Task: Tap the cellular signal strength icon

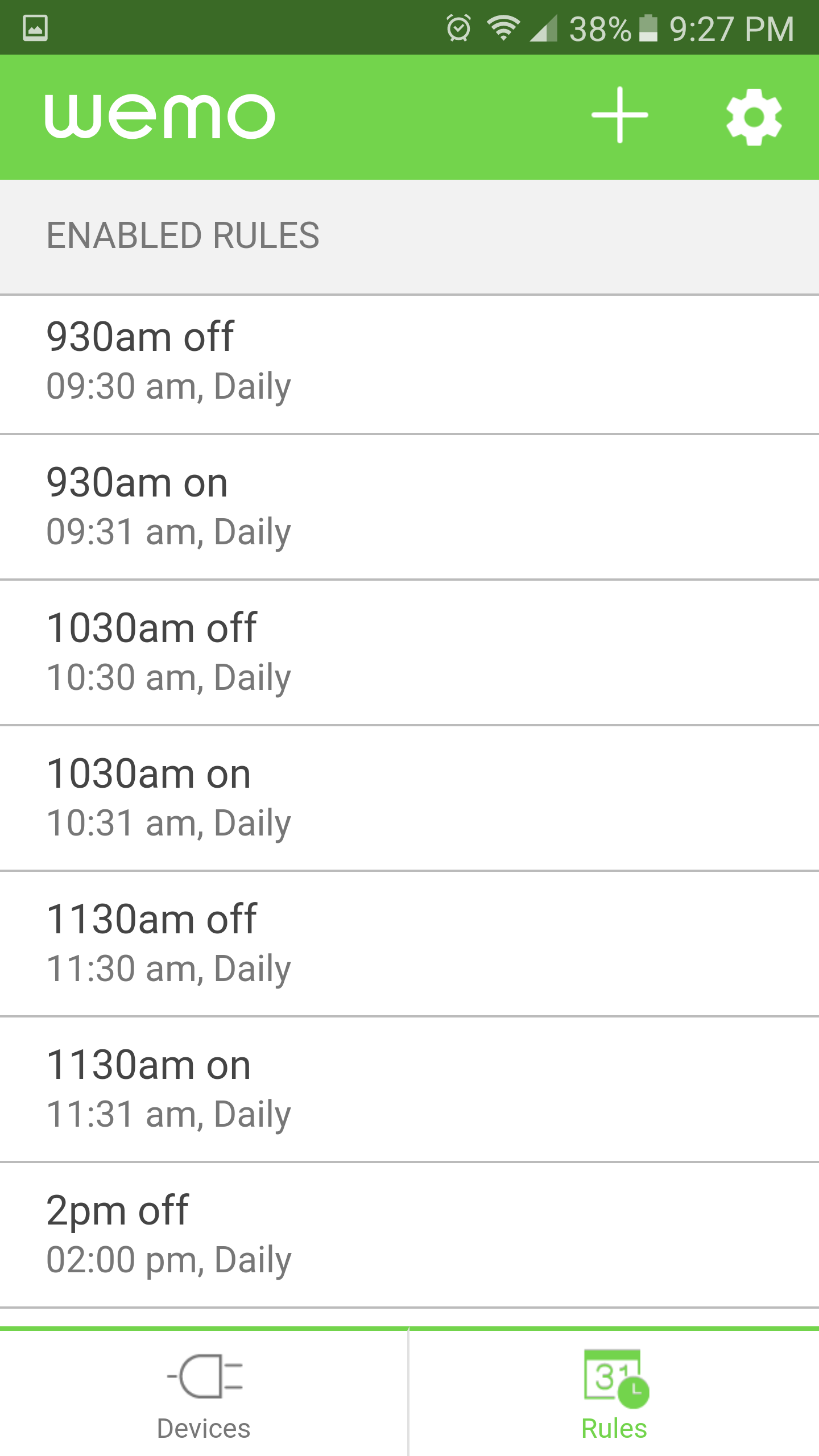Action: pyautogui.click(x=544, y=28)
